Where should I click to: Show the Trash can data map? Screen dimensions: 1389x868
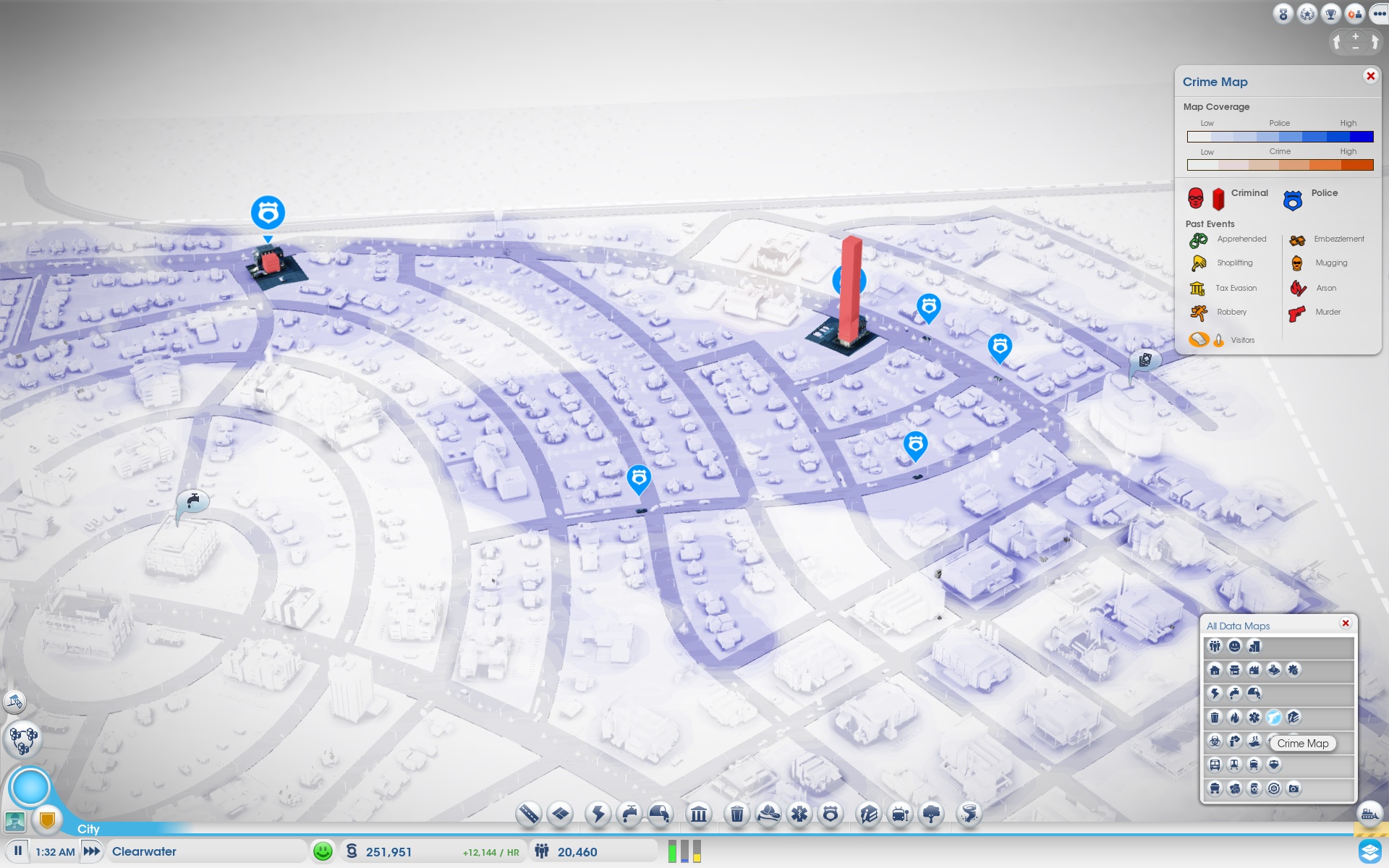(1215, 718)
